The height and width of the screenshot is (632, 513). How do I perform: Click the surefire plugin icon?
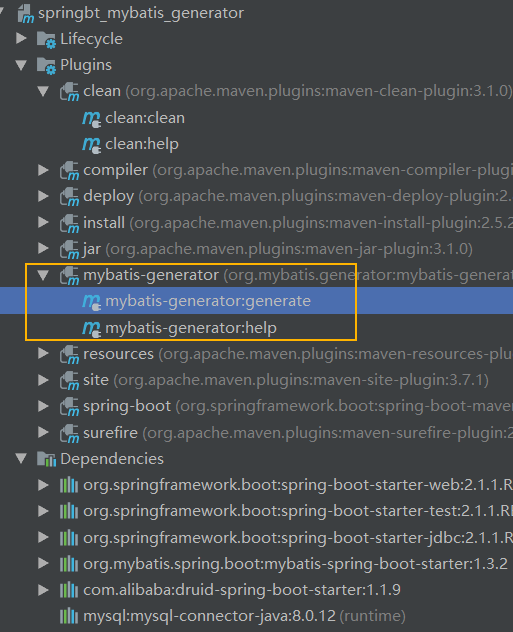[x=69, y=433]
